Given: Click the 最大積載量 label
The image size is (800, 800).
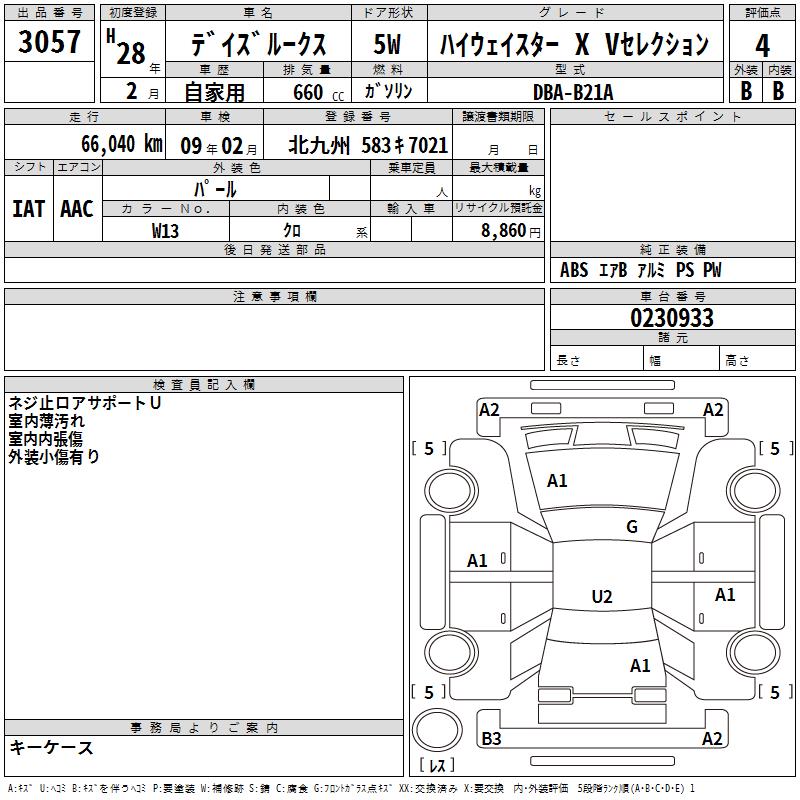Looking at the screenshot, I should [x=498, y=167].
